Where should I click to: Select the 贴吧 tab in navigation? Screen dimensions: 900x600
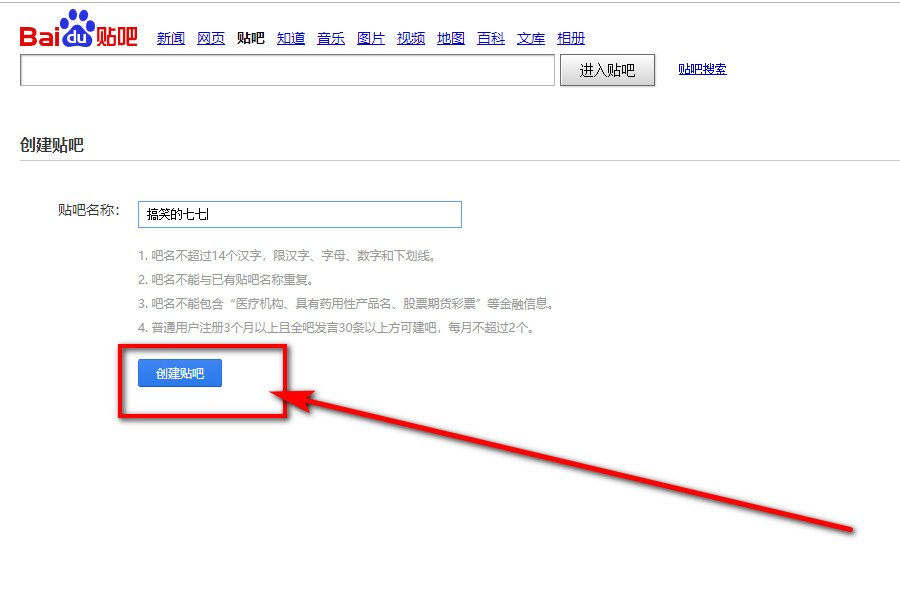tap(250, 39)
